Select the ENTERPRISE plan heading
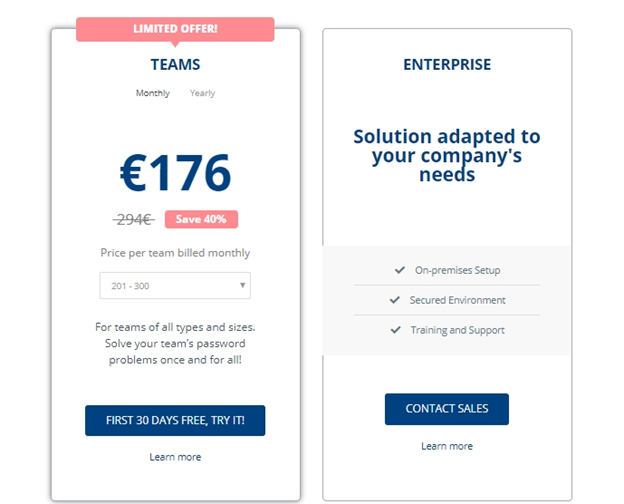 point(447,64)
